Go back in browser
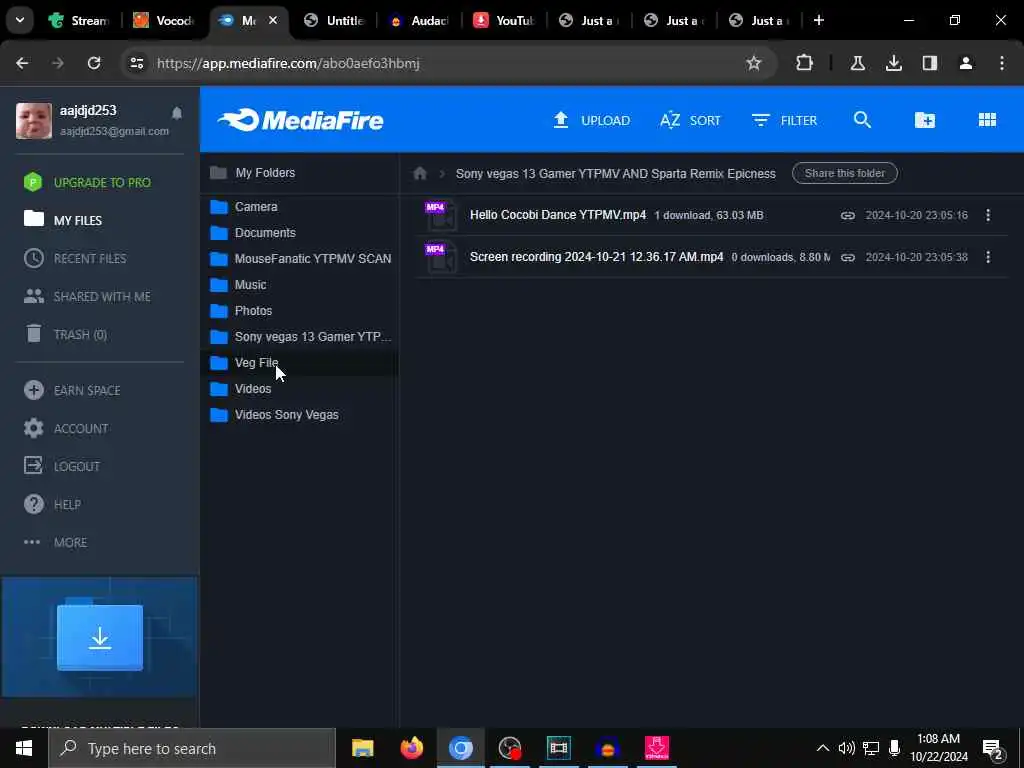Screen dimensions: 1024x768 (22, 63)
